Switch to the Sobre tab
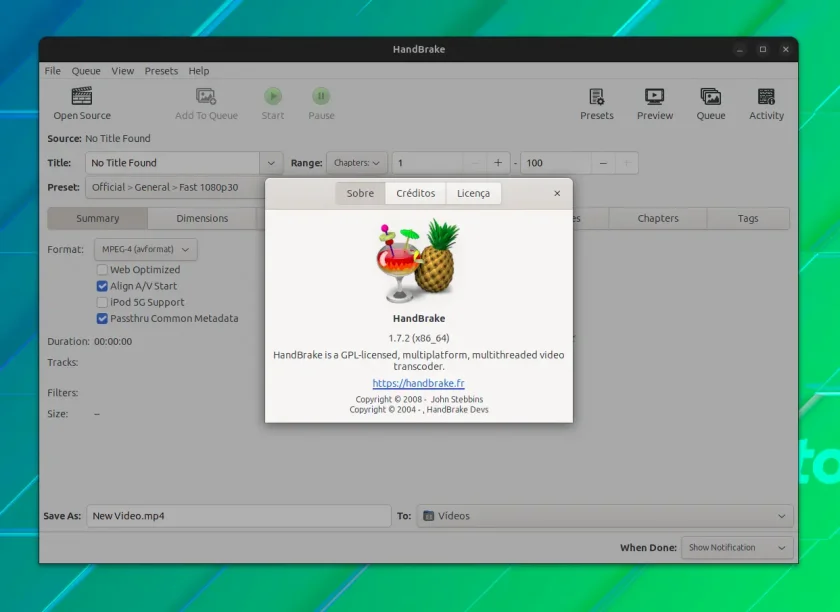This screenshot has width=840, height=612. coord(360,193)
